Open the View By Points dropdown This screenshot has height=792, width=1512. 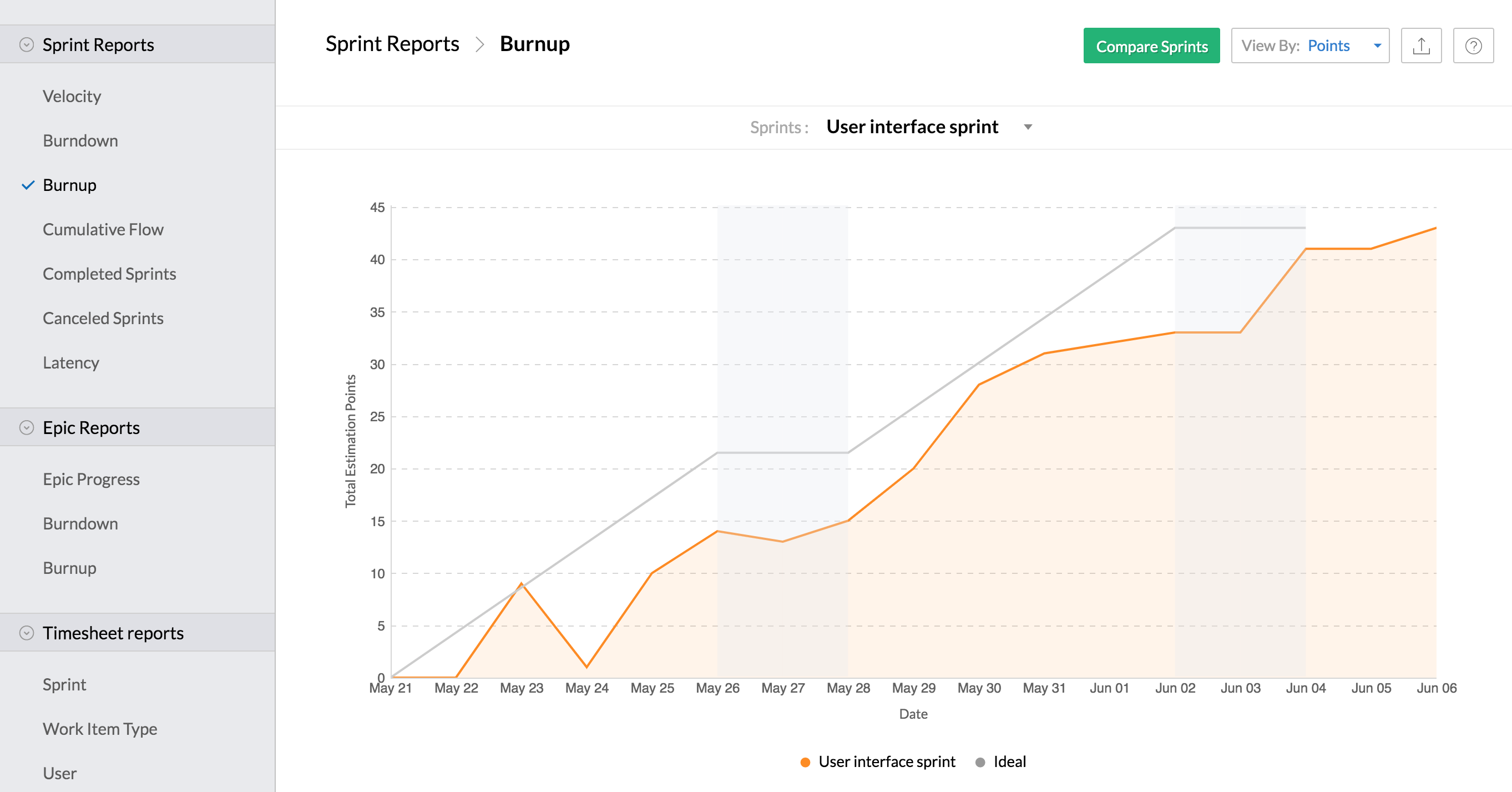coord(1310,46)
